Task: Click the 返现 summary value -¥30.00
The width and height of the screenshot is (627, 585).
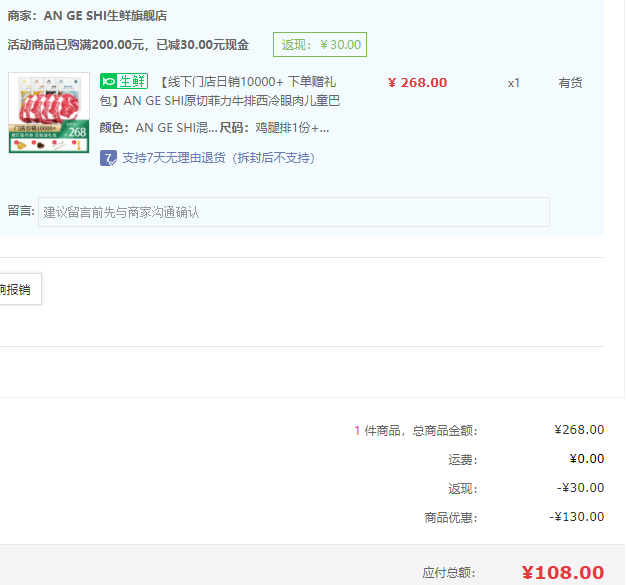Action: (x=580, y=488)
